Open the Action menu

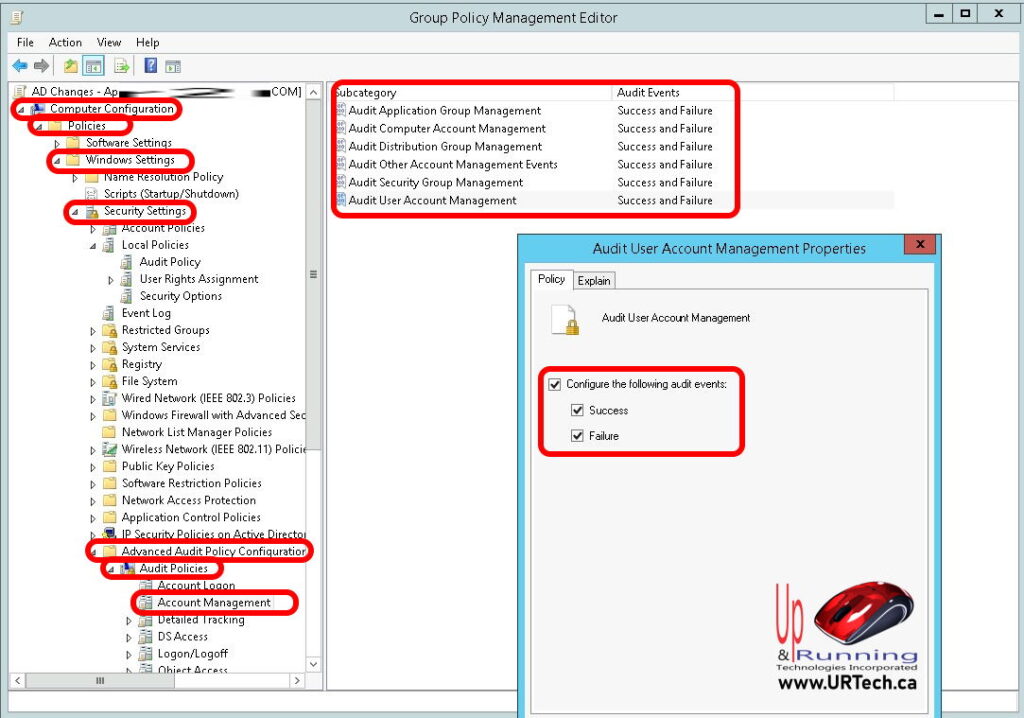tap(65, 42)
